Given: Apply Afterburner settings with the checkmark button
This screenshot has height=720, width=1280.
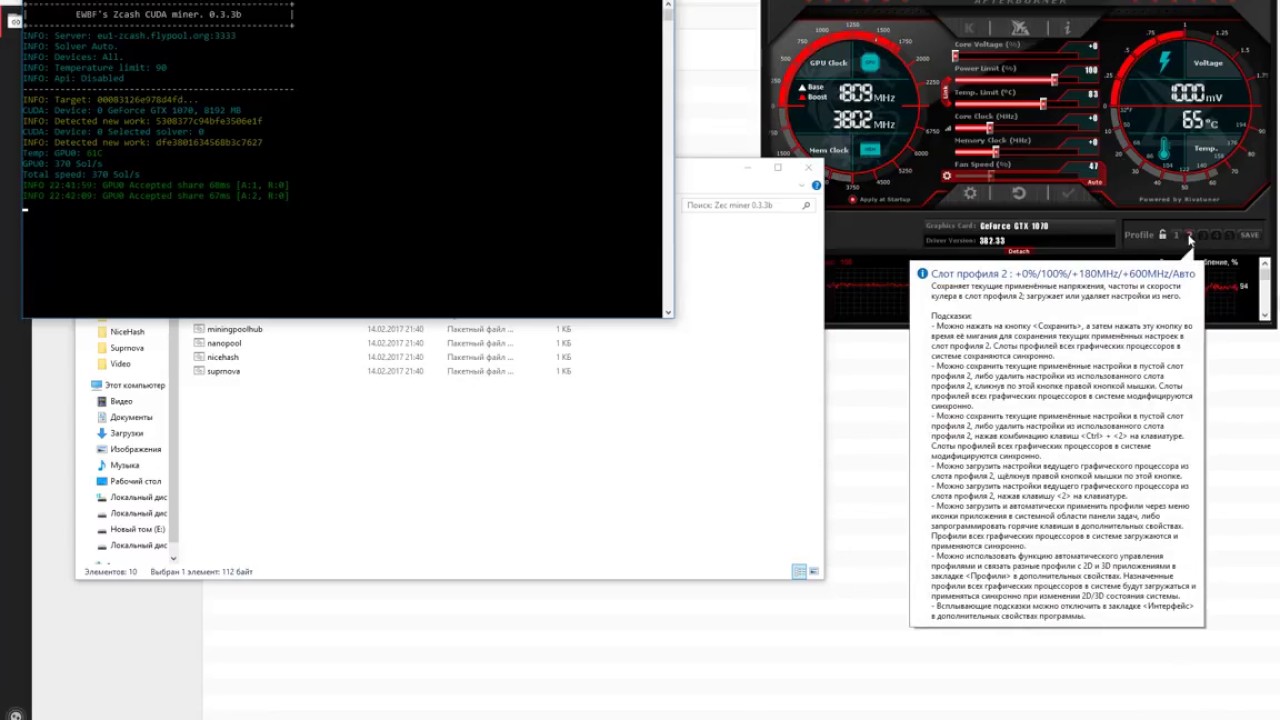Looking at the screenshot, I should pyautogui.click(x=1068, y=193).
